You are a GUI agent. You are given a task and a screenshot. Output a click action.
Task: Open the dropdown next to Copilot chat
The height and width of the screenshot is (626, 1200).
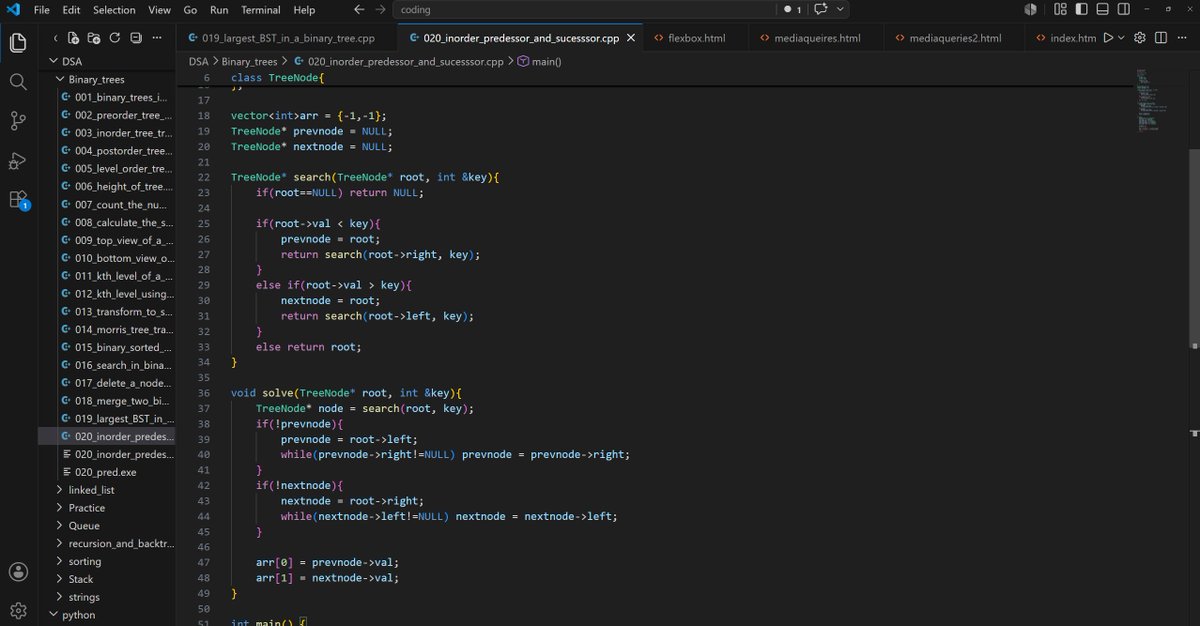(x=840, y=10)
